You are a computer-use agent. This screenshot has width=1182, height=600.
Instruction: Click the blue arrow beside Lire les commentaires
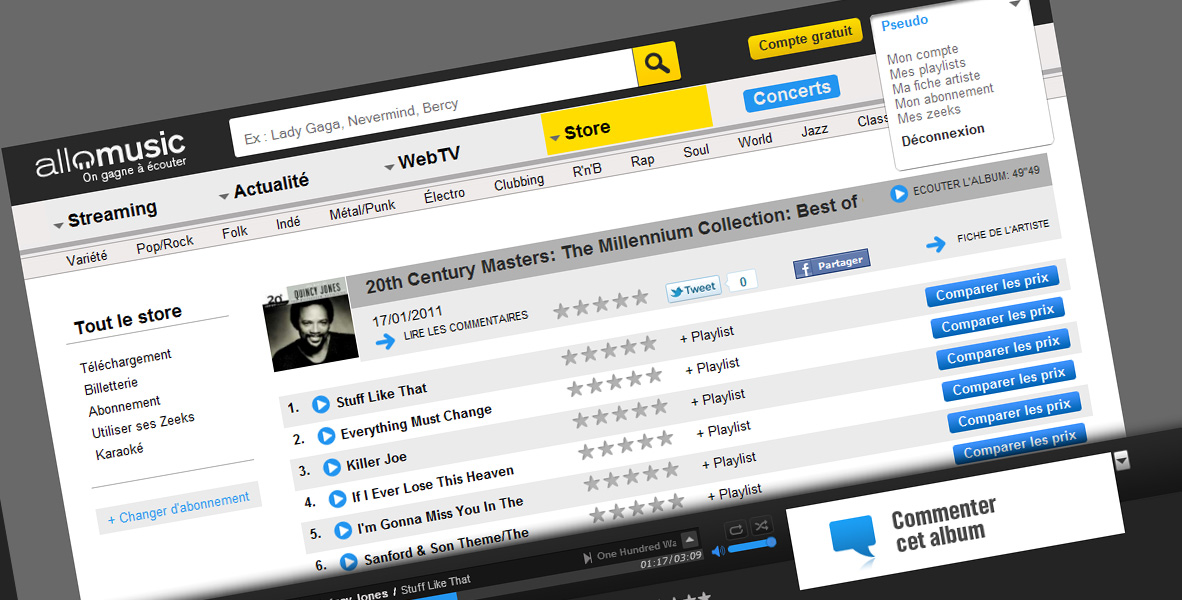click(385, 341)
